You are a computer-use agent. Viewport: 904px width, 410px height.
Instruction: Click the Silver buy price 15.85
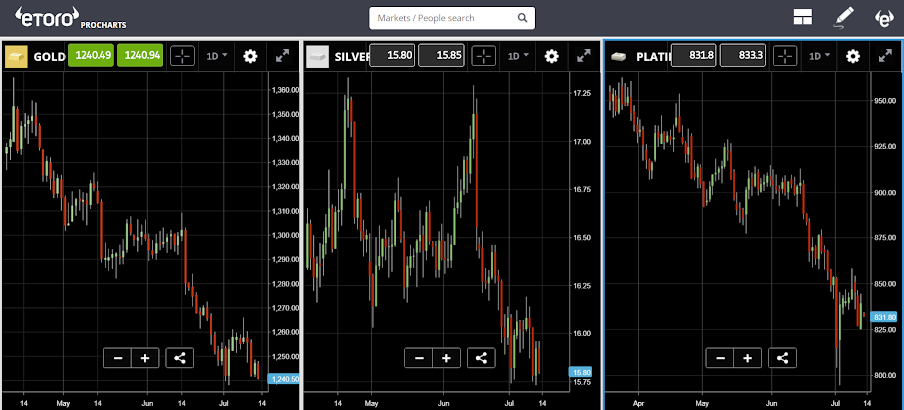[x=441, y=56]
